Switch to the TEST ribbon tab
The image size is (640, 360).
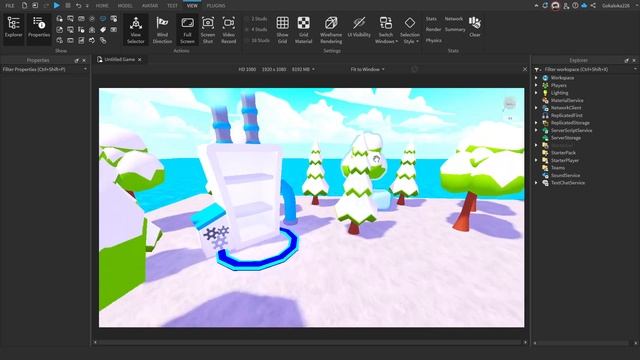(x=172, y=6)
